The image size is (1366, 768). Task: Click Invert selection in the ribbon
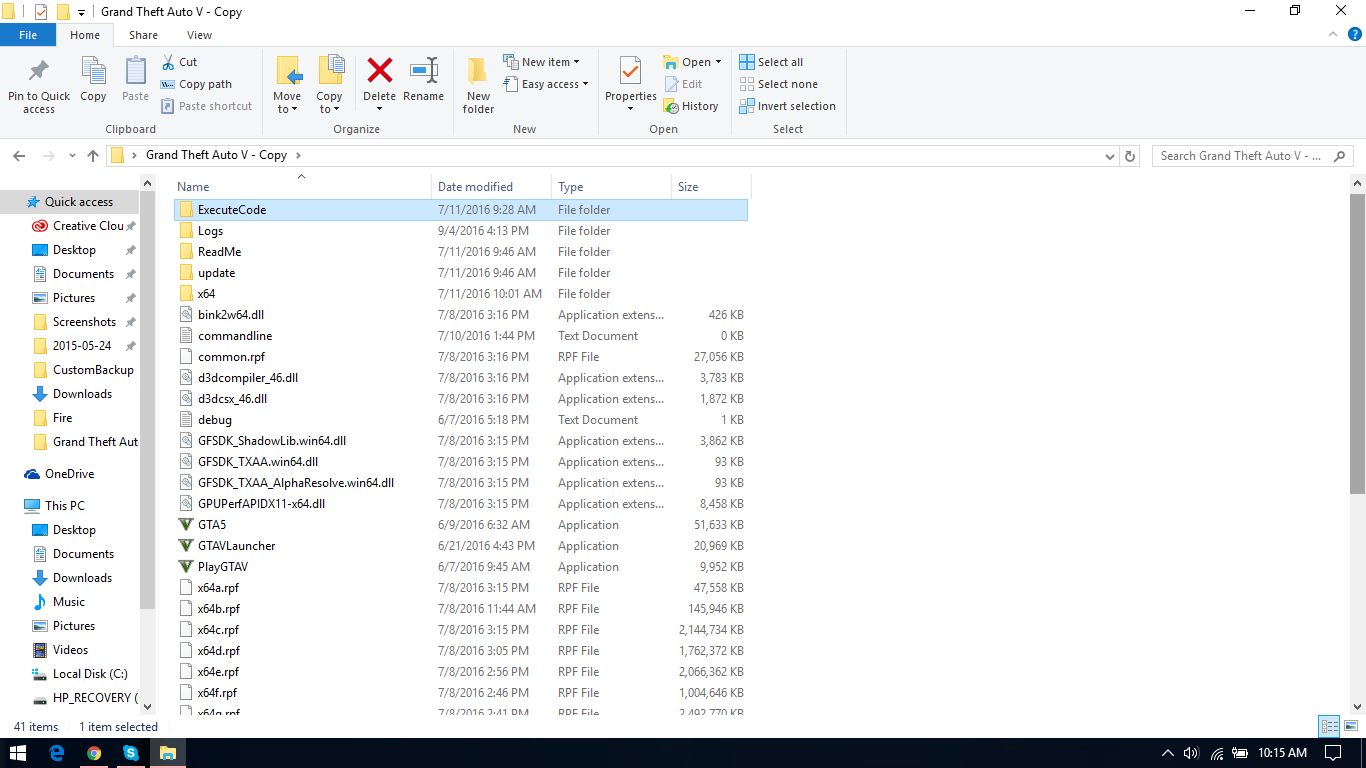pyautogui.click(x=787, y=106)
